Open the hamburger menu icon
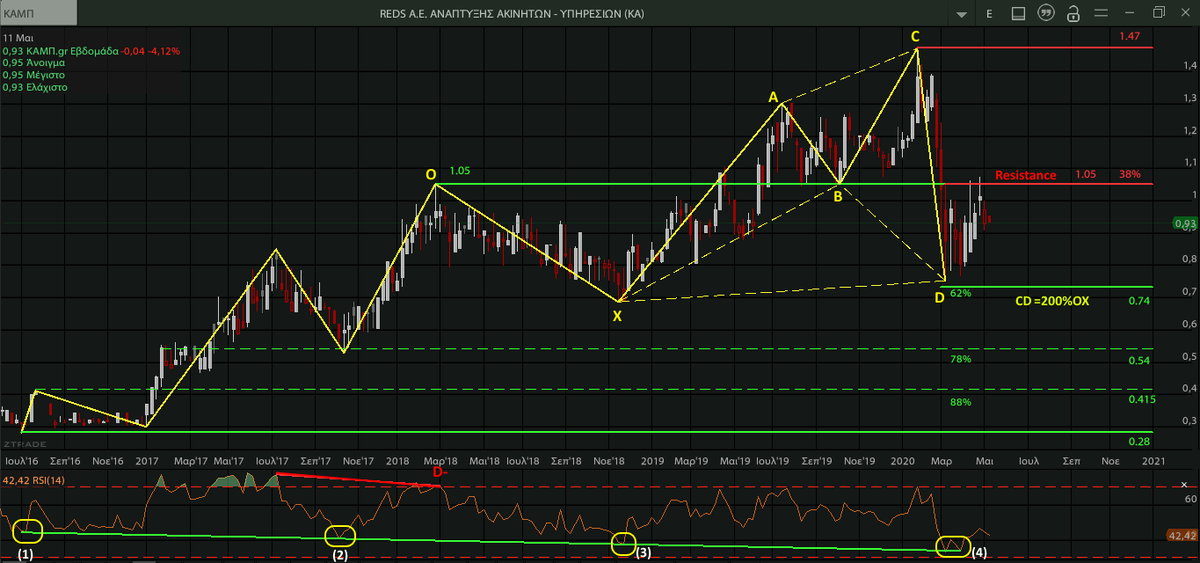1200x563 pixels. click(1101, 14)
